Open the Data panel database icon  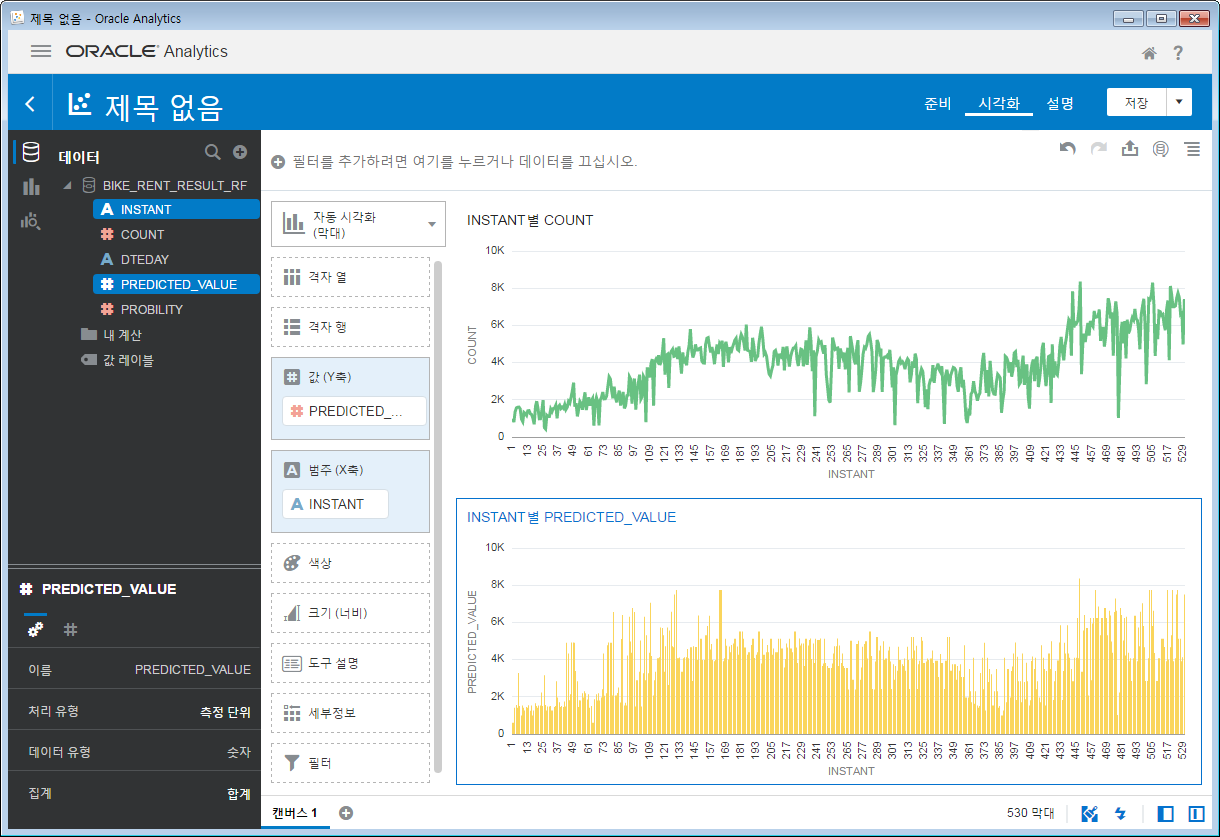(x=31, y=152)
